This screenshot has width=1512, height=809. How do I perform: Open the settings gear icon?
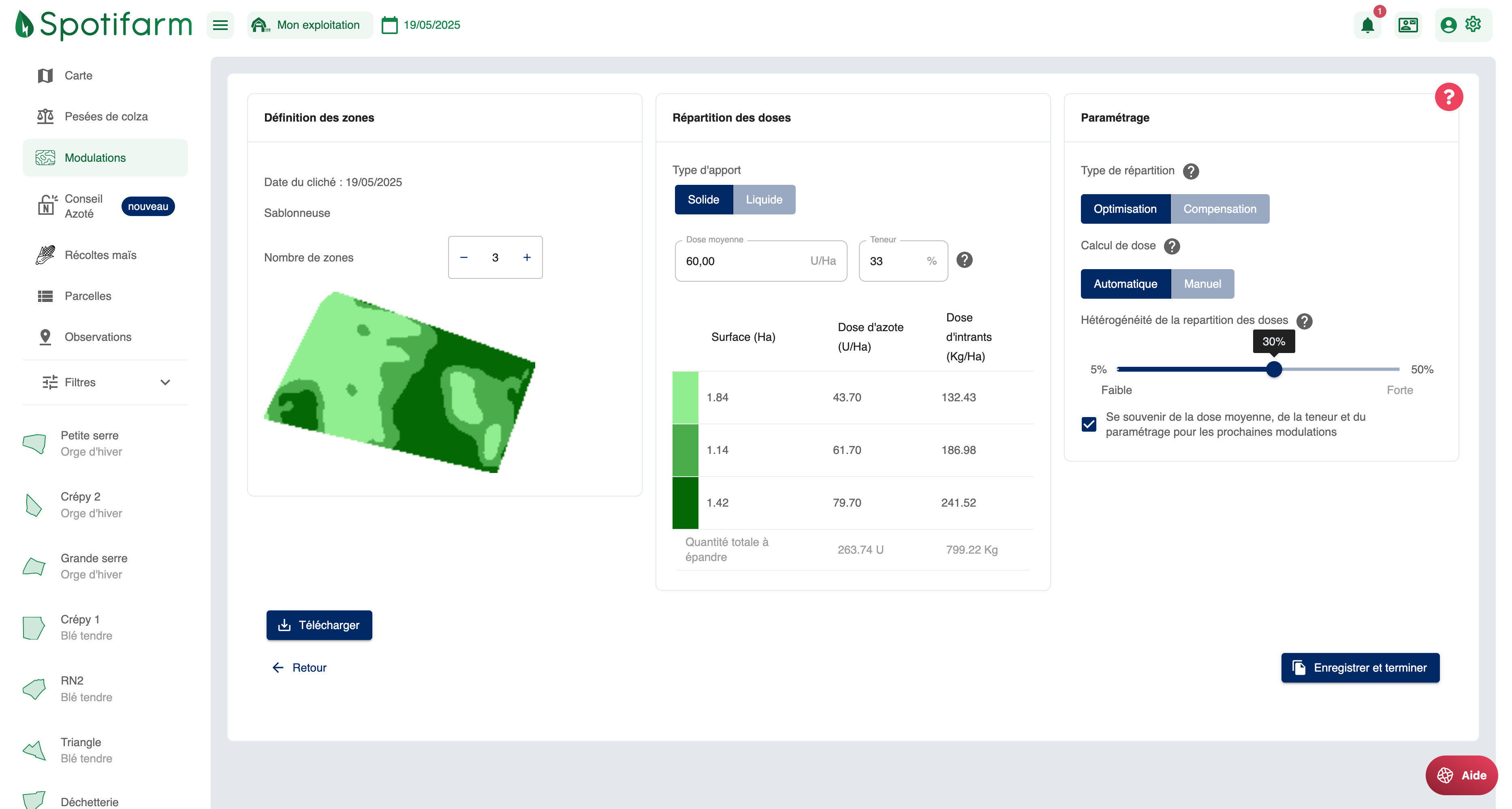click(1473, 24)
